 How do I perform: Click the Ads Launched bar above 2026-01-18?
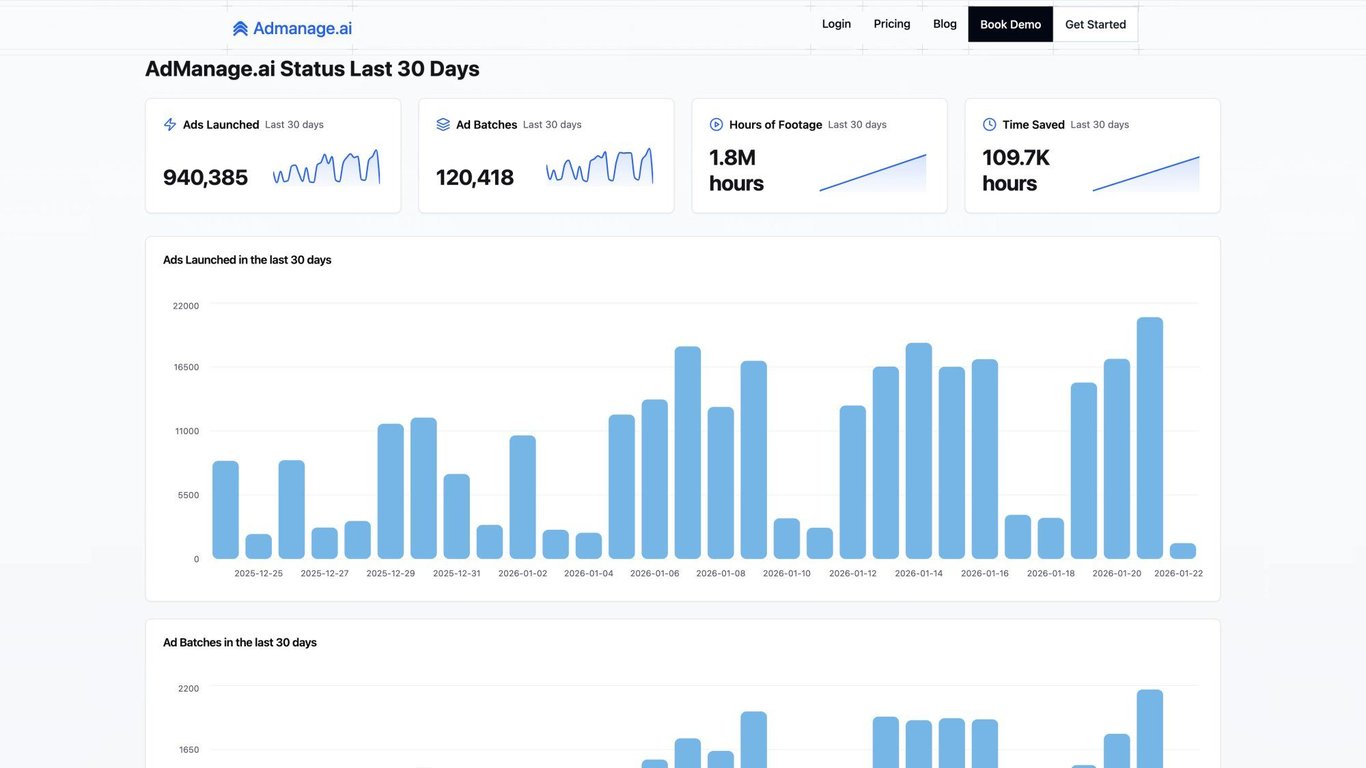click(x=1050, y=538)
